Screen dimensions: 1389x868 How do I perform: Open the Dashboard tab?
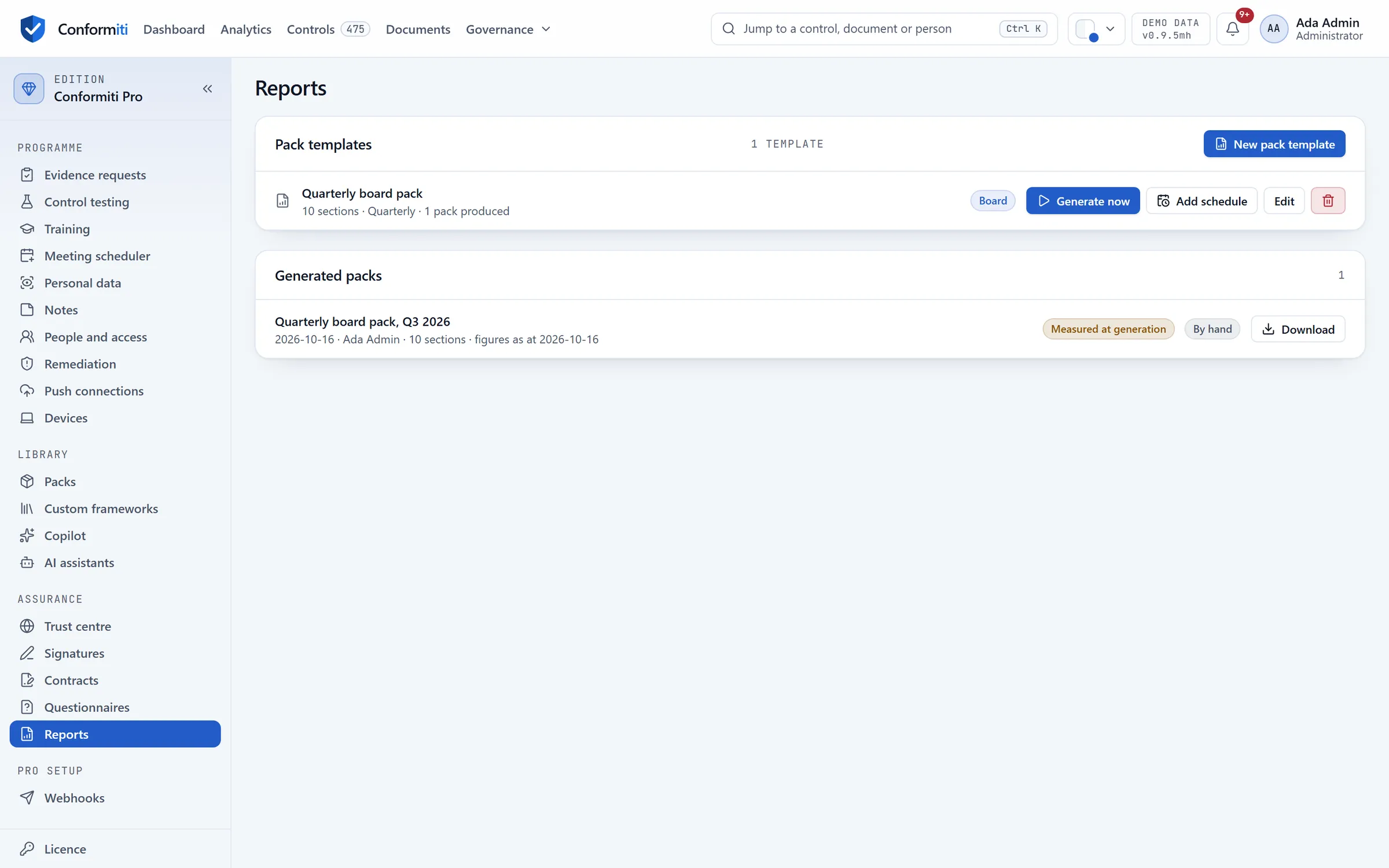174,29
